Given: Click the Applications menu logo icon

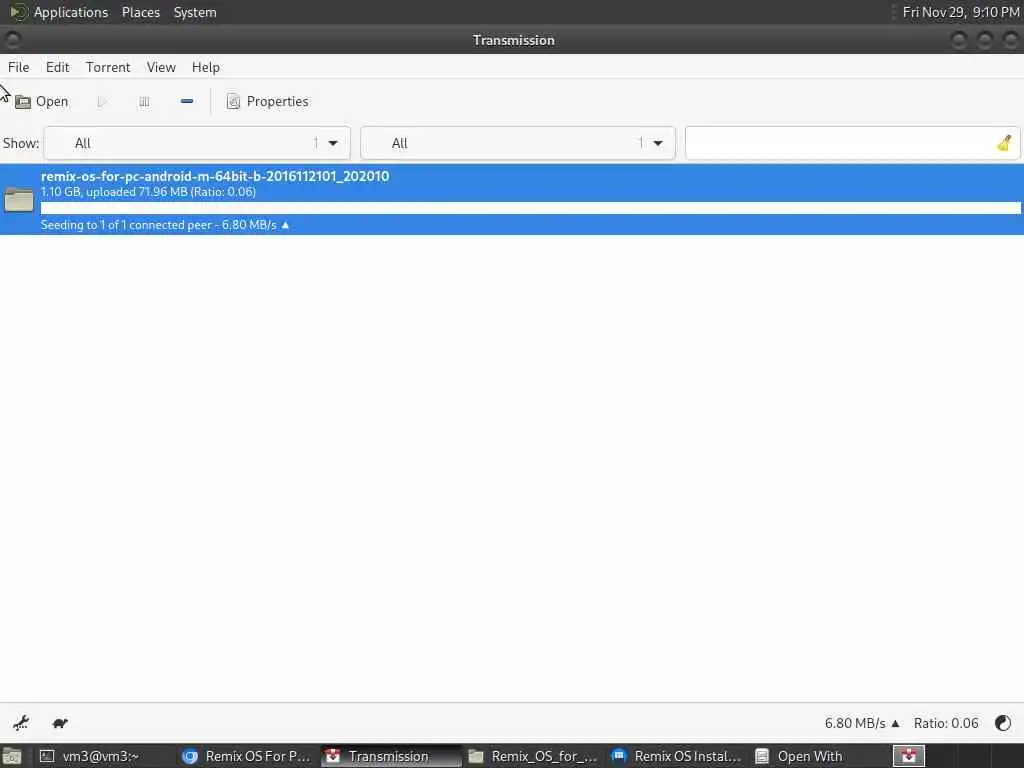Looking at the screenshot, I should point(18,12).
